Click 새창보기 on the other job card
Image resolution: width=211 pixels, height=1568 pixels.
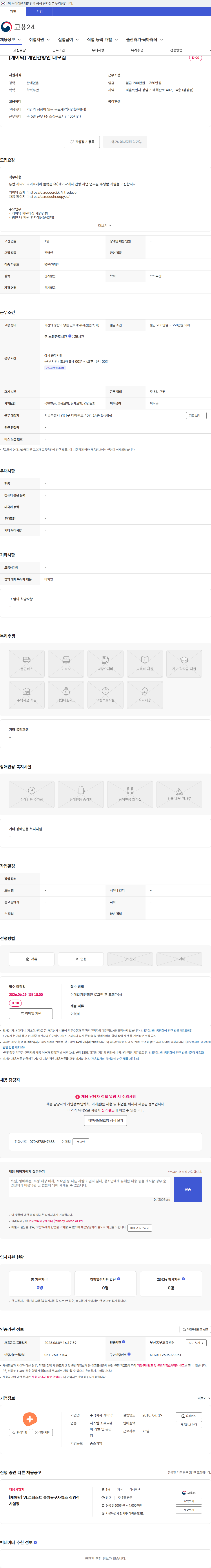[189, 1510]
